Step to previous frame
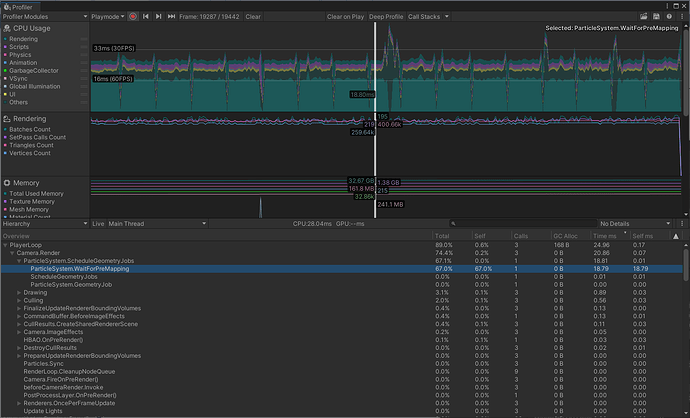 coord(147,17)
